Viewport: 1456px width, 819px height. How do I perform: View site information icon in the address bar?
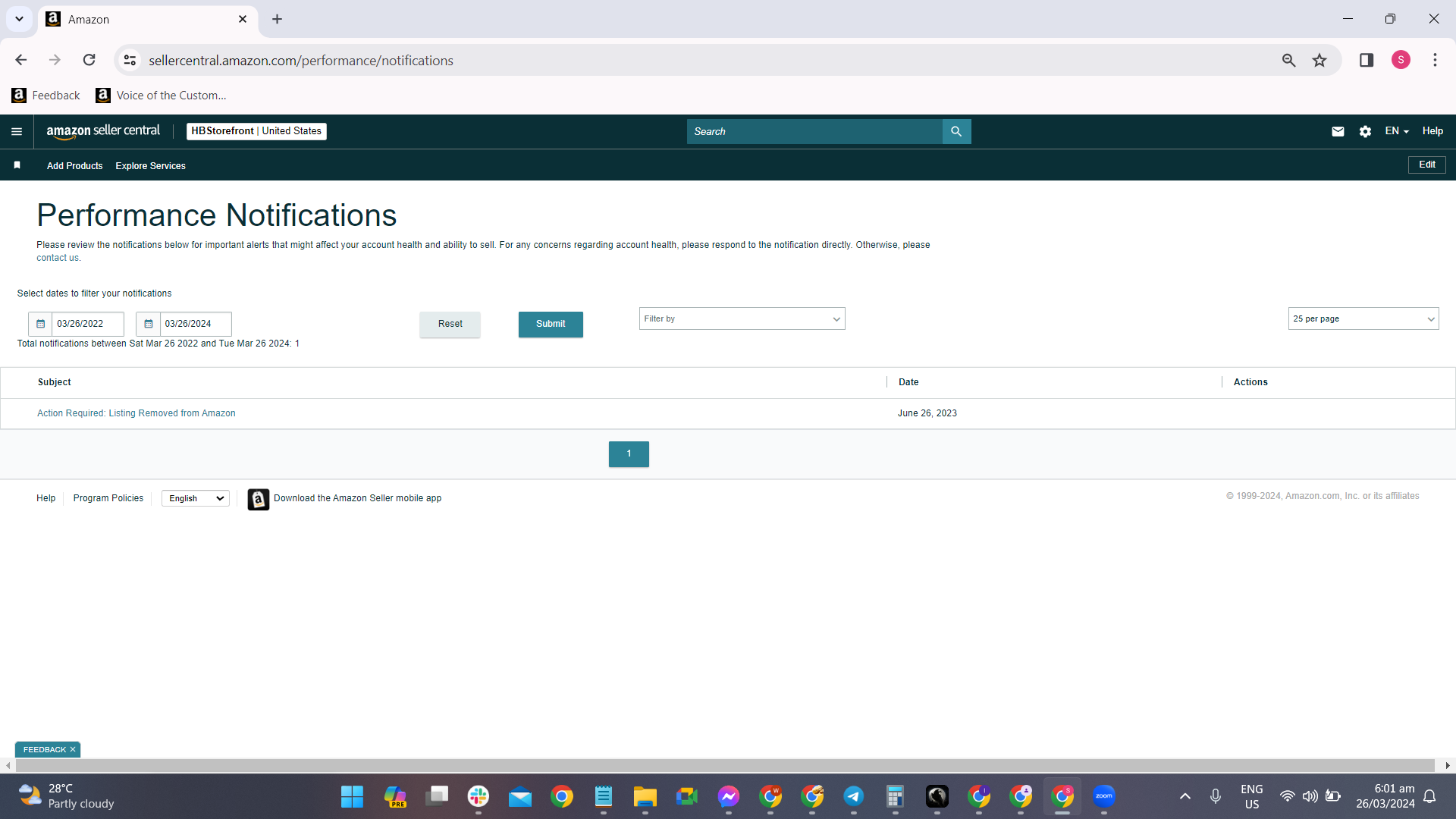click(x=130, y=60)
